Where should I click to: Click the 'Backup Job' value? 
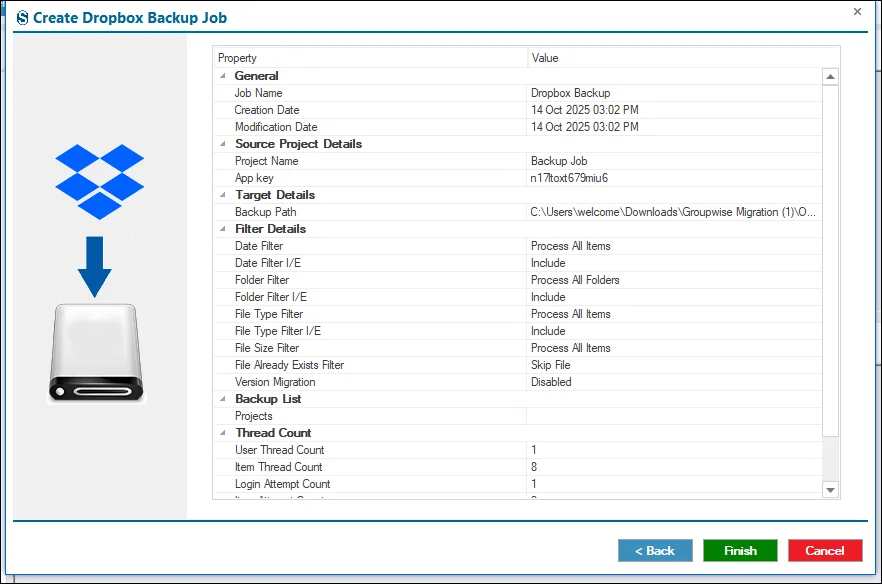559,161
